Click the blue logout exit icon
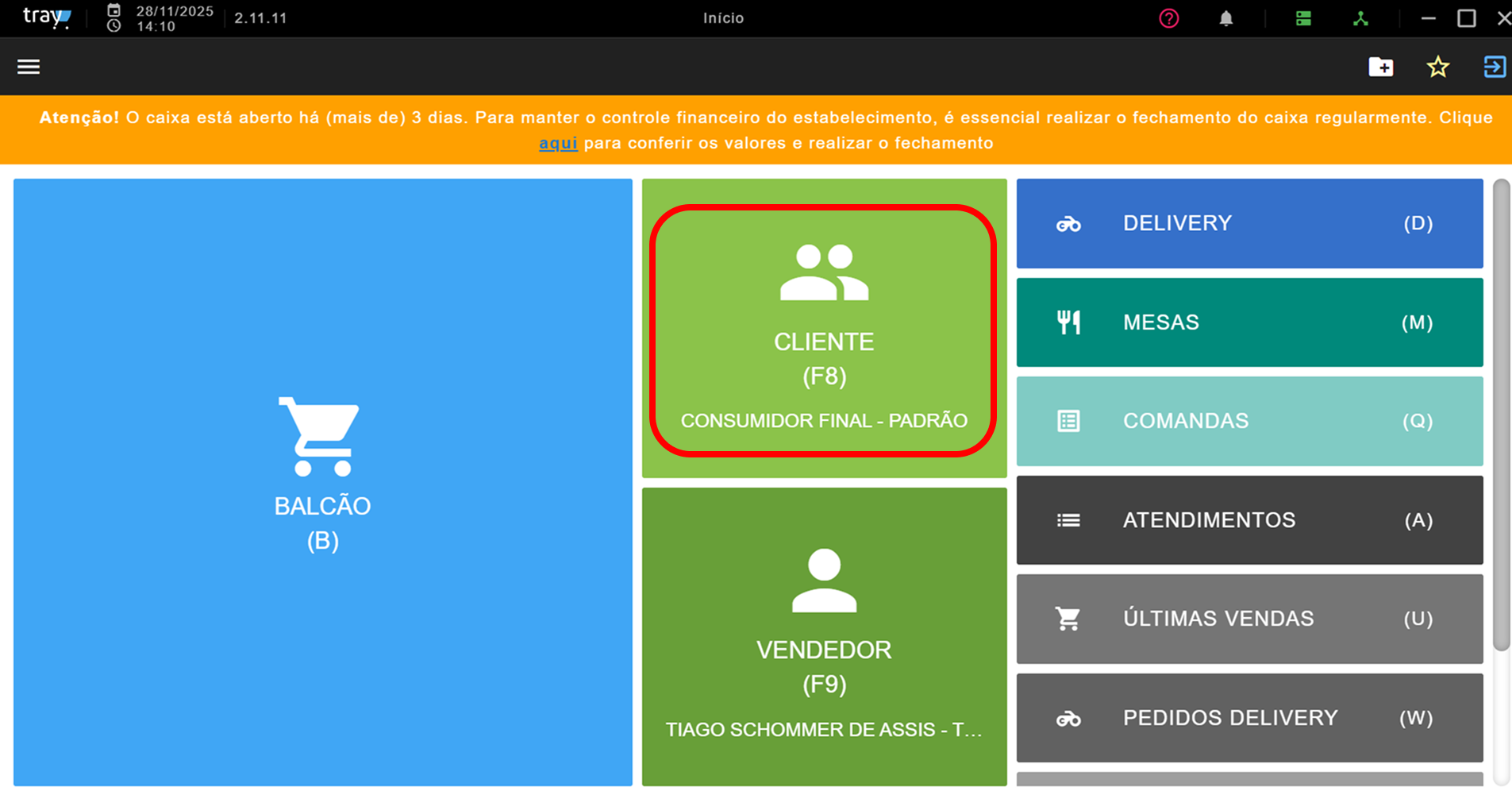This screenshot has width=1512, height=791. [1495, 67]
